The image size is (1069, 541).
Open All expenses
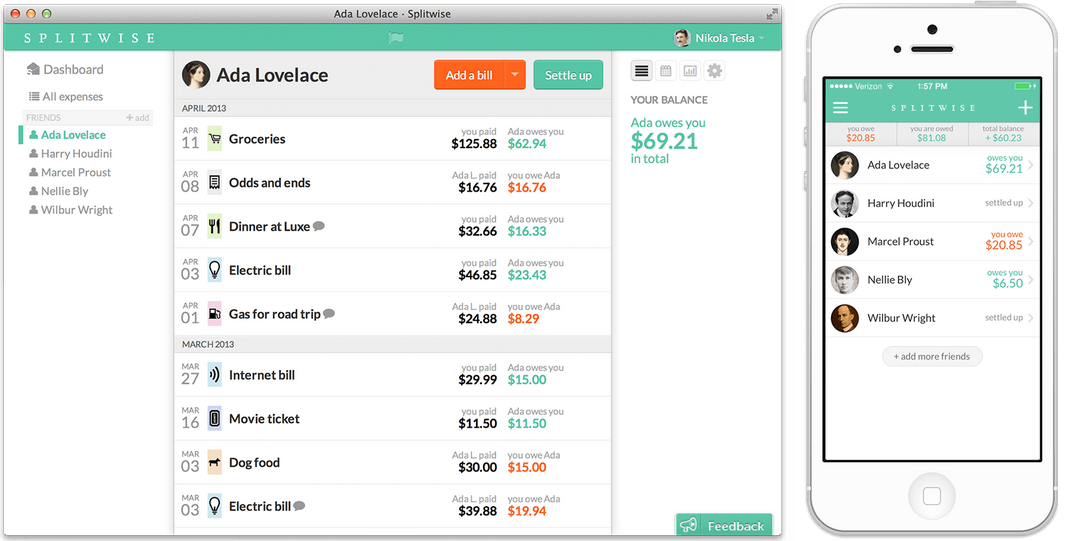[65, 97]
